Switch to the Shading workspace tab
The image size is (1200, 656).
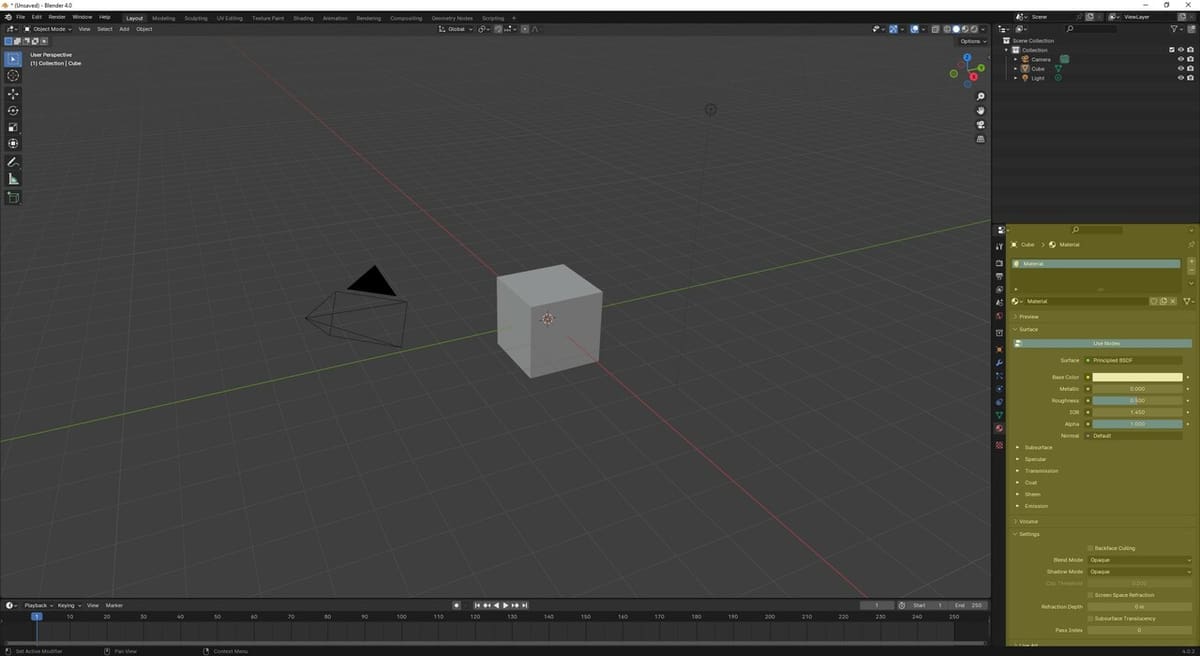(x=303, y=18)
